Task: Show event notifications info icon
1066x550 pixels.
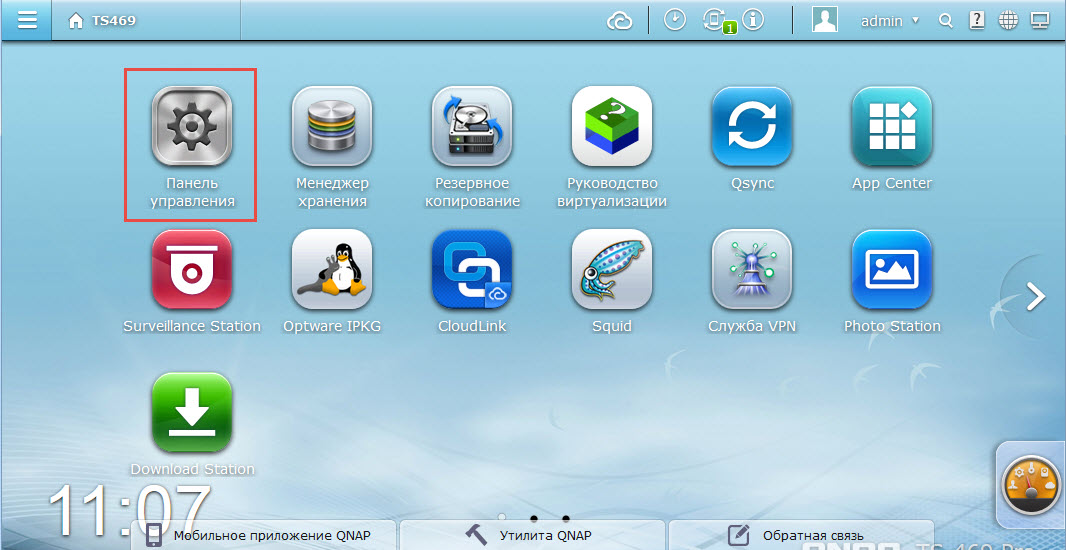Action: (752, 20)
